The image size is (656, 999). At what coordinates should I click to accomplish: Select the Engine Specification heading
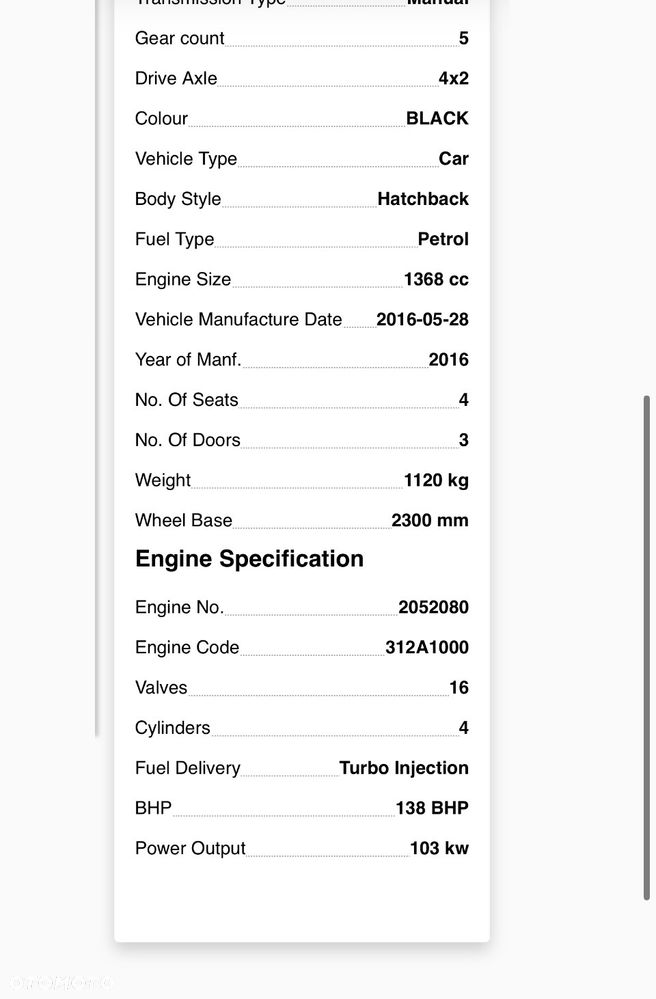click(249, 559)
